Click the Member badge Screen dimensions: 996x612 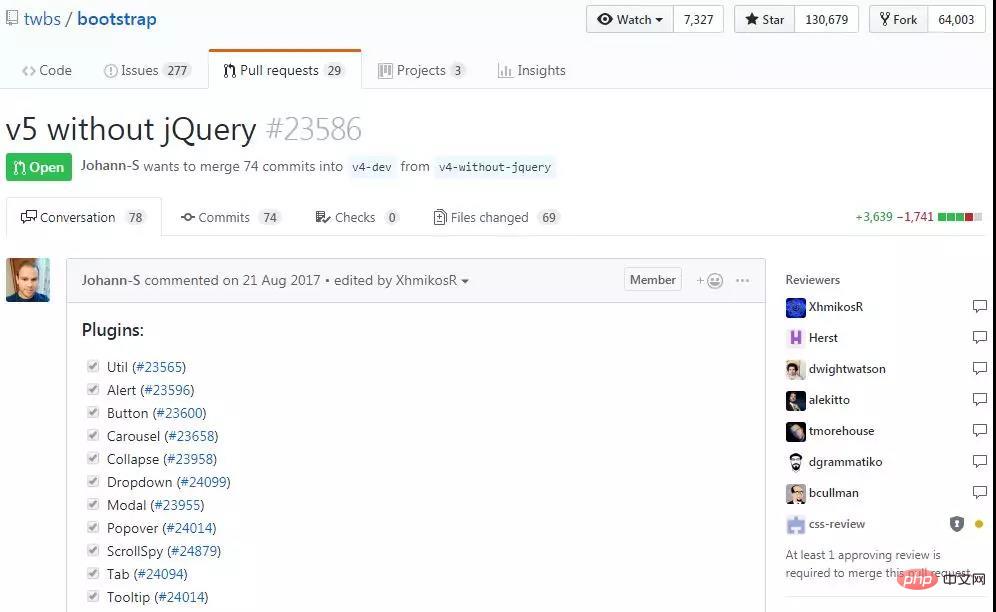pos(652,280)
